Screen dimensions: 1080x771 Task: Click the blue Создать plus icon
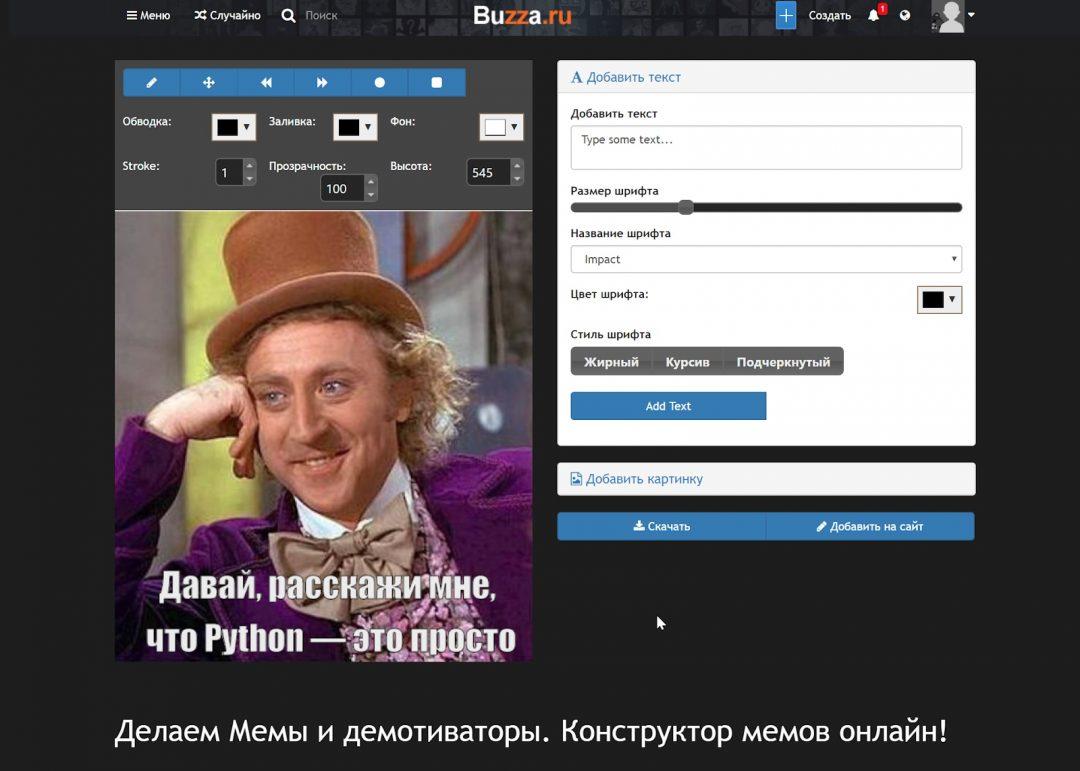(x=785, y=15)
